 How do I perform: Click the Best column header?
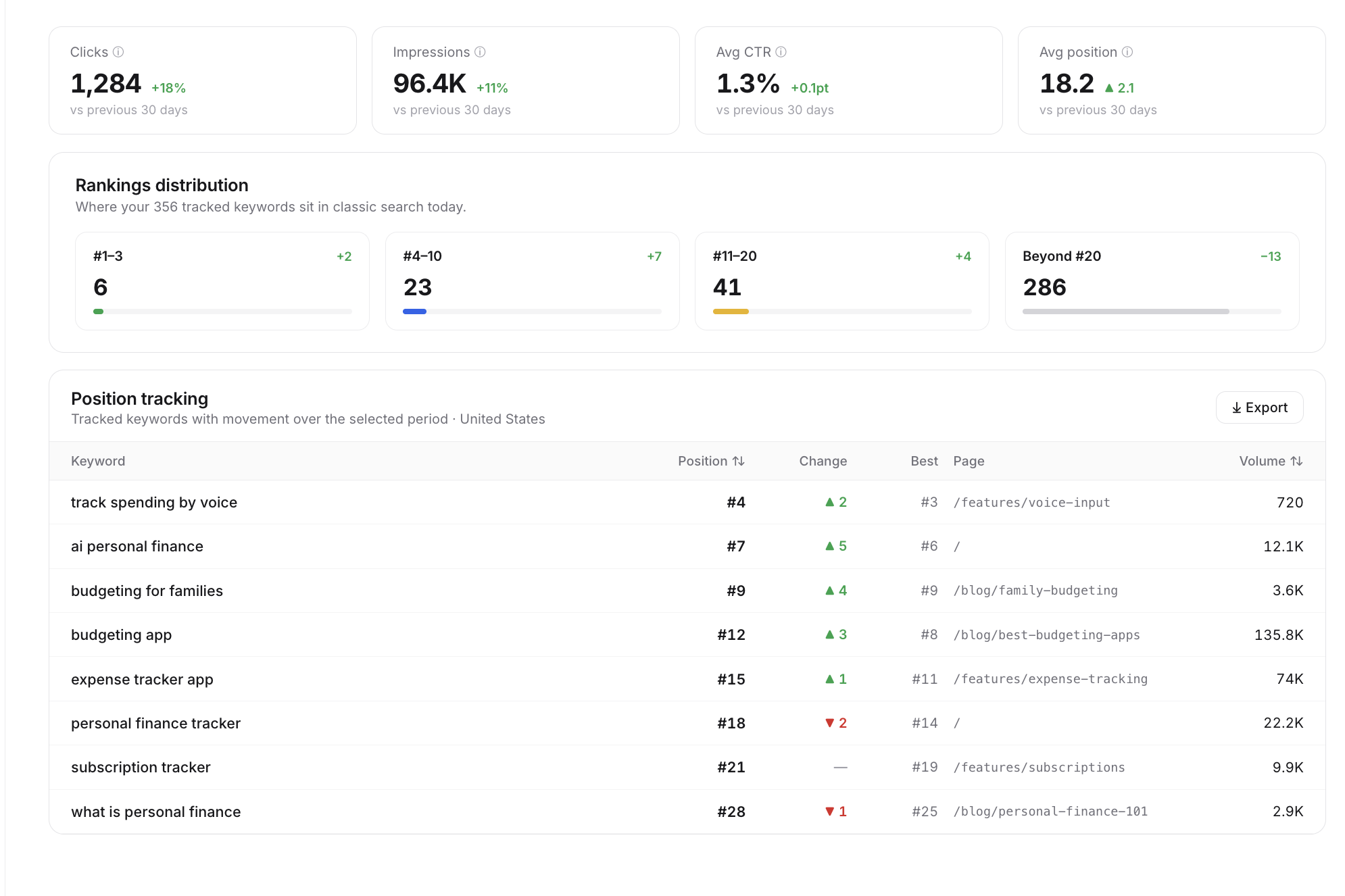(924, 461)
